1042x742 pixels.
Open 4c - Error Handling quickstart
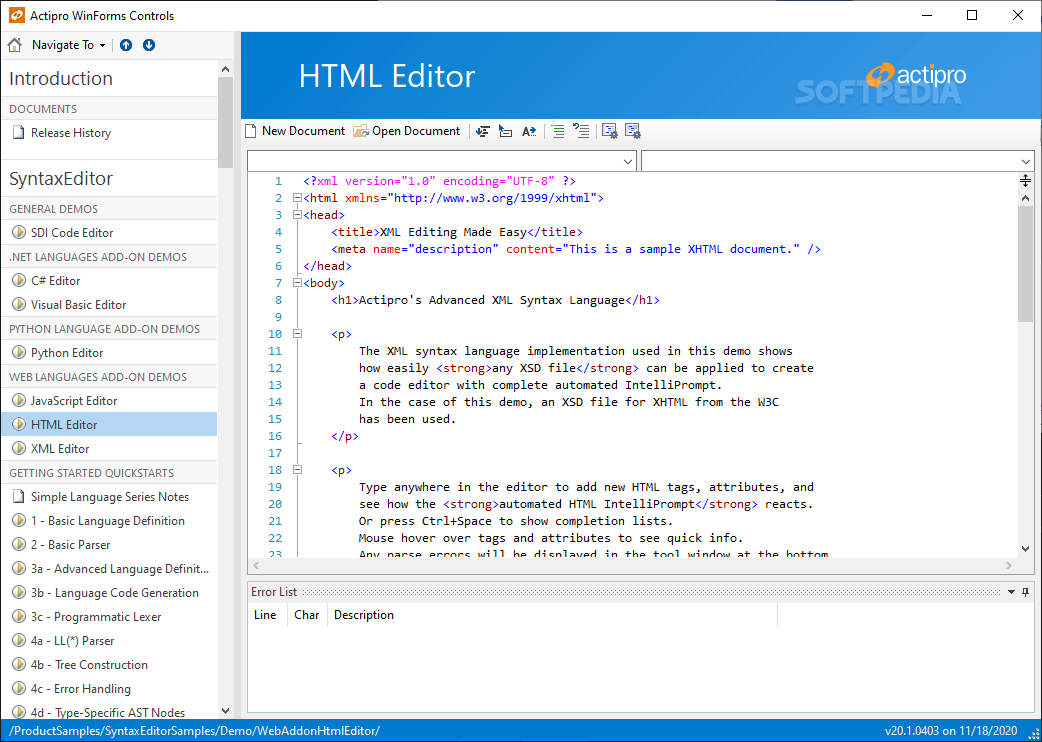point(109,688)
